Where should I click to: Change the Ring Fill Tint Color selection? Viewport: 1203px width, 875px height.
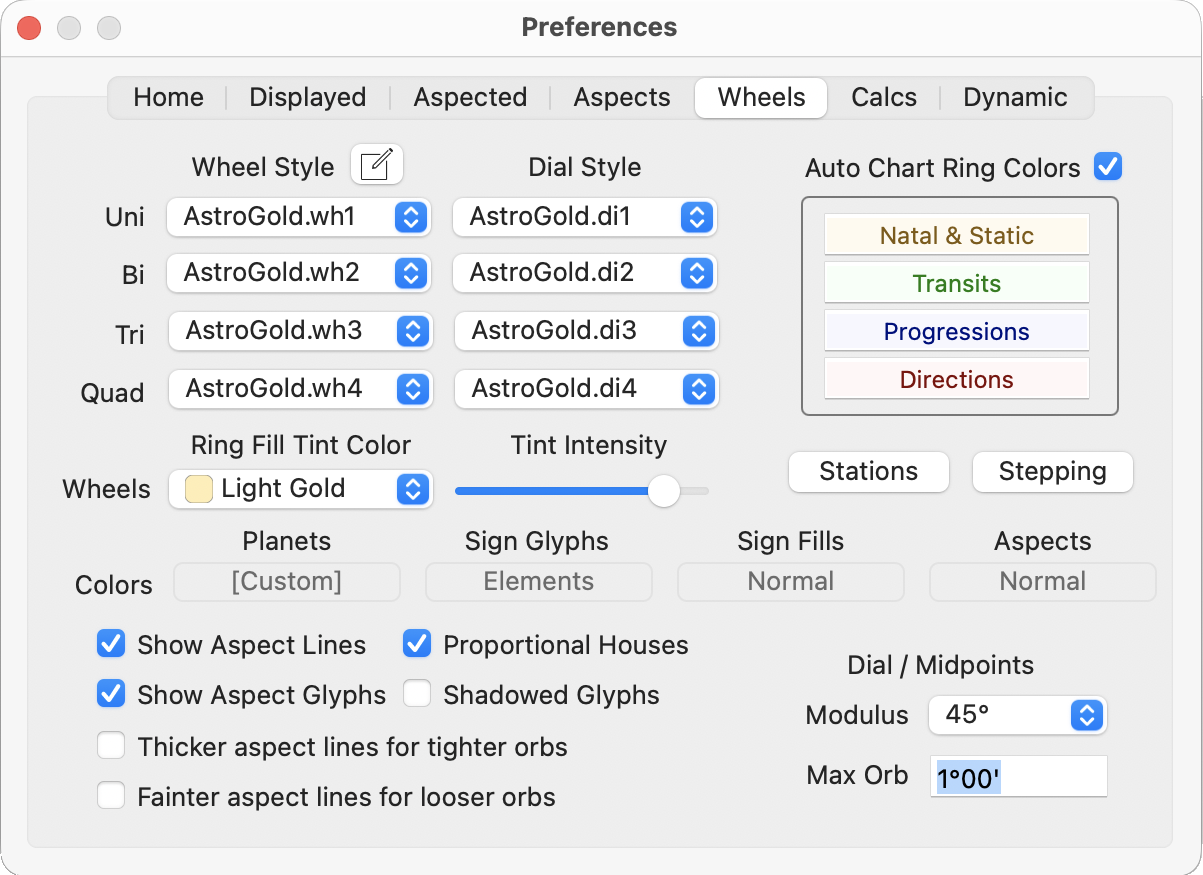(412, 489)
